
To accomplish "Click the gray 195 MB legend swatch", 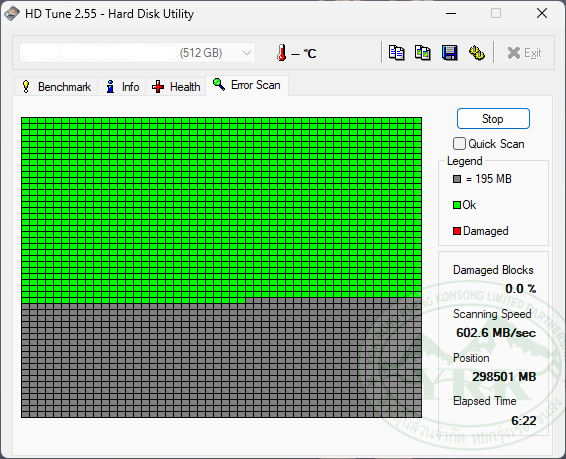I will click(457, 179).
